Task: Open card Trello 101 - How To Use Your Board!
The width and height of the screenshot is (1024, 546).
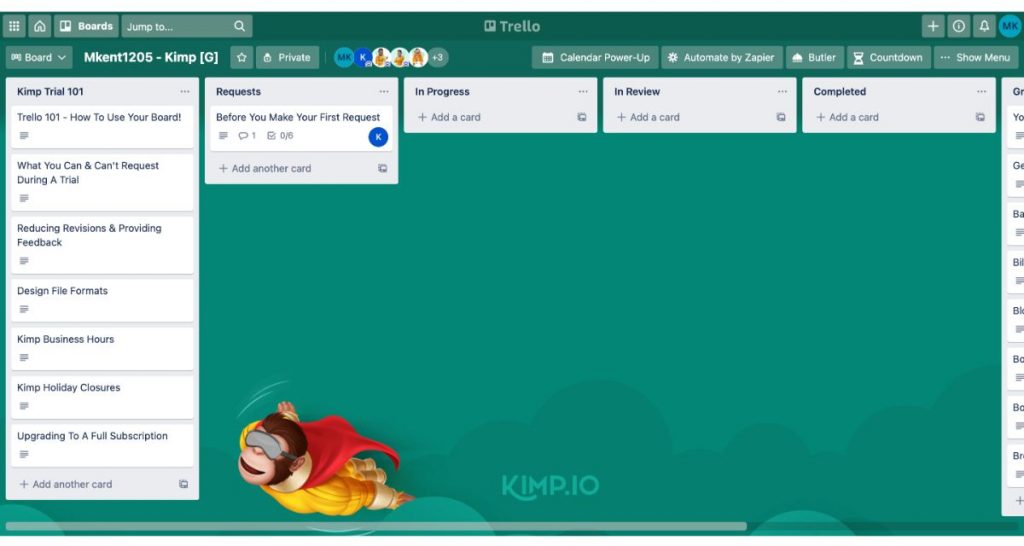Action: pyautogui.click(x=103, y=126)
